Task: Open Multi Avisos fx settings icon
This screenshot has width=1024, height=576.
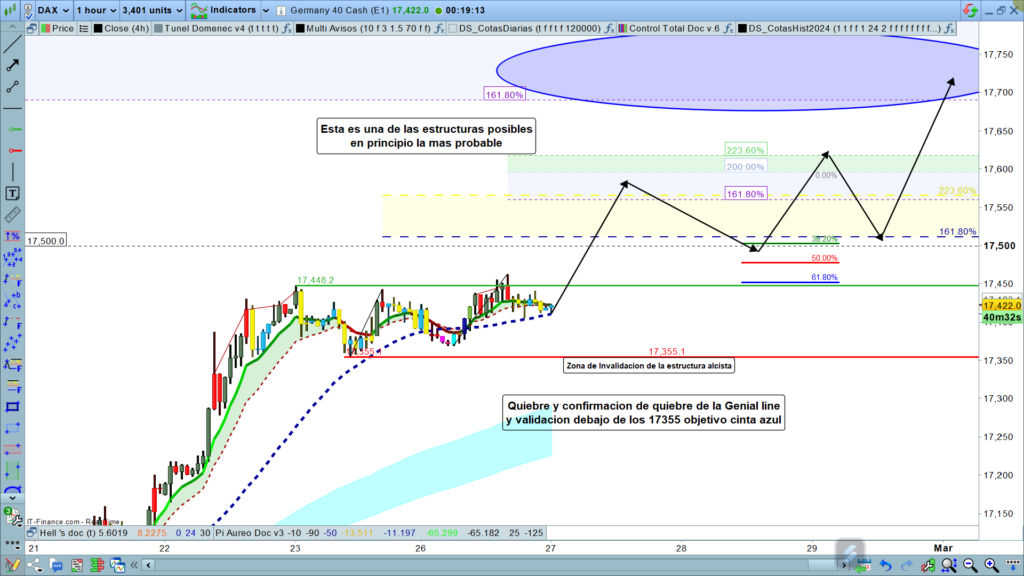Action: pyautogui.click(x=437, y=29)
